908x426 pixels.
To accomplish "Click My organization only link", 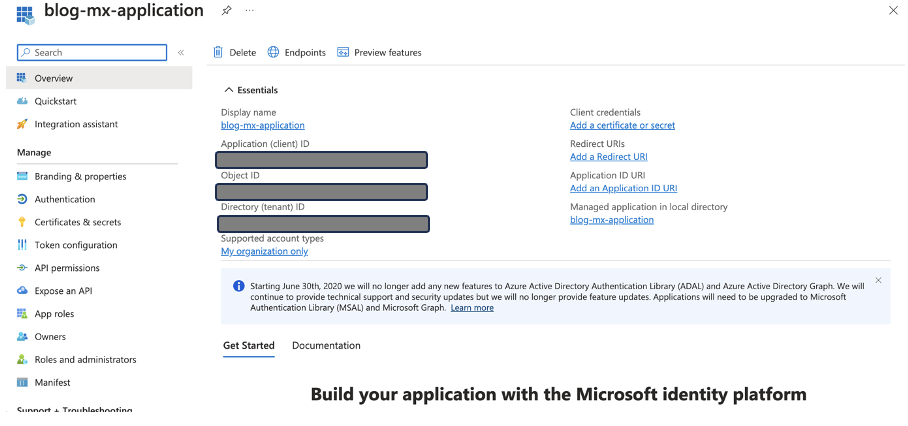I will pos(265,251).
